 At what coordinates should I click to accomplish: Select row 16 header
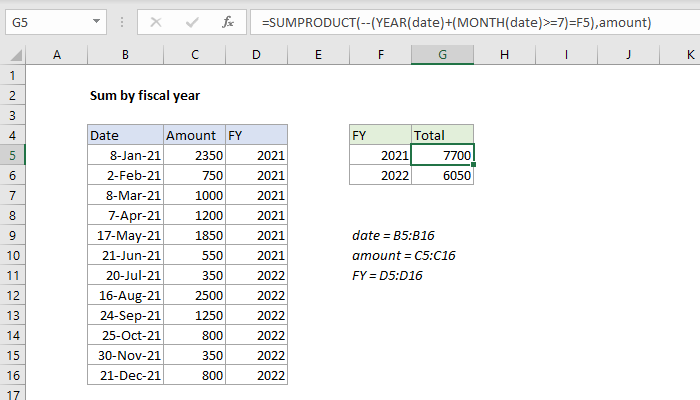12,375
